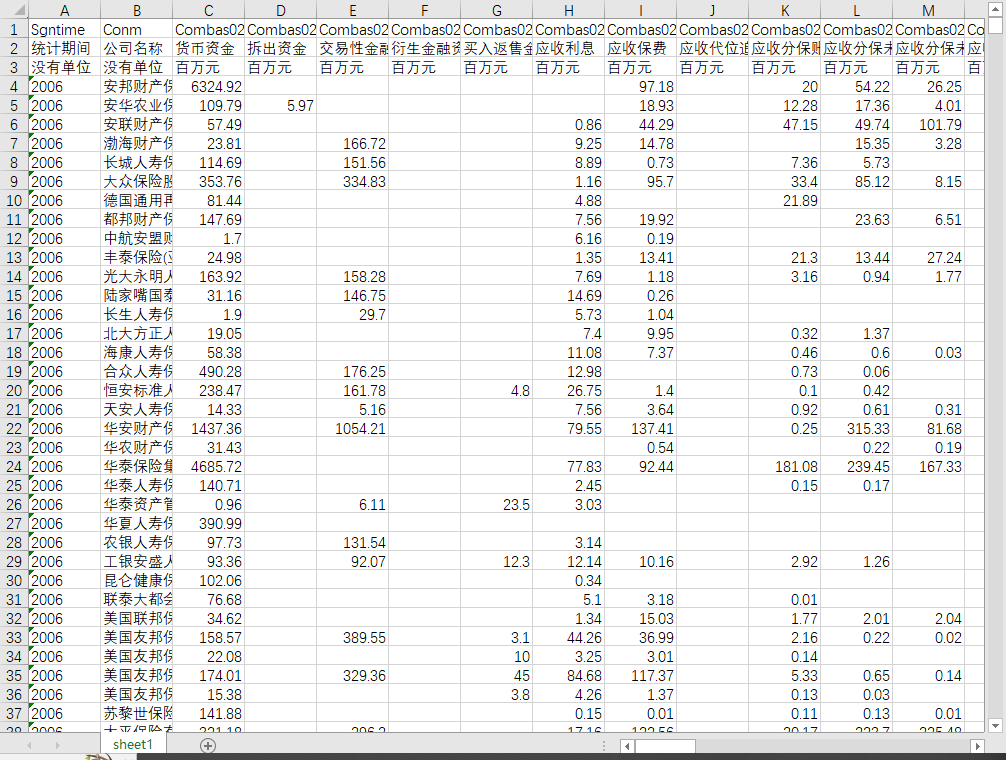Click the 苏黎世保险 company name cell
Screen dimensions: 1006x760
[137, 714]
